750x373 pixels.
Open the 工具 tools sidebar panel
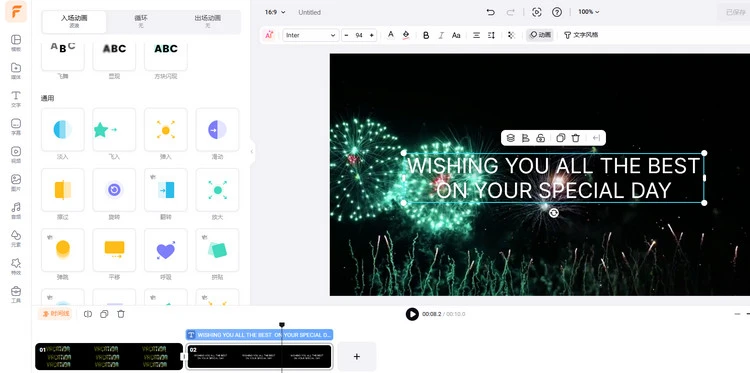(16, 295)
